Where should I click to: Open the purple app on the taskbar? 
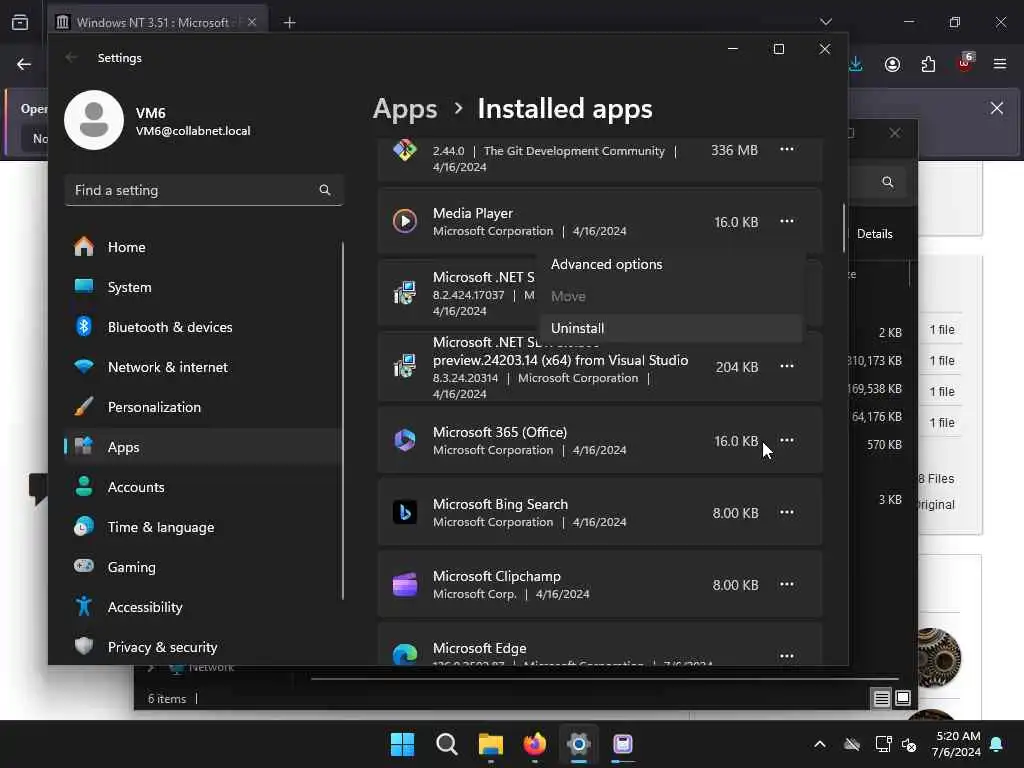coord(623,744)
